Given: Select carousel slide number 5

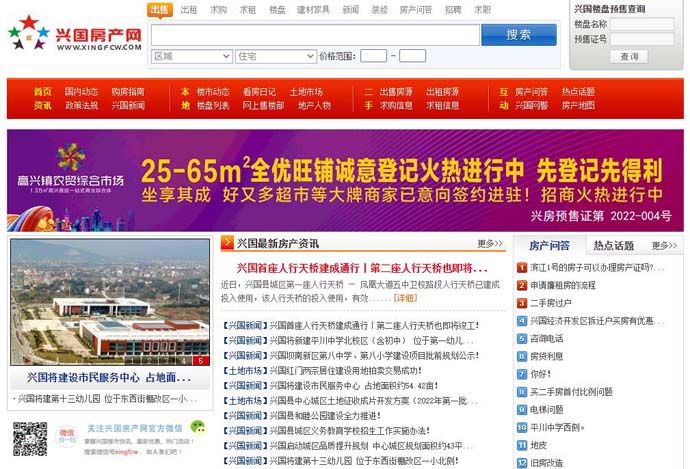Looking at the screenshot, I should pyautogui.click(x=201, y=360).
